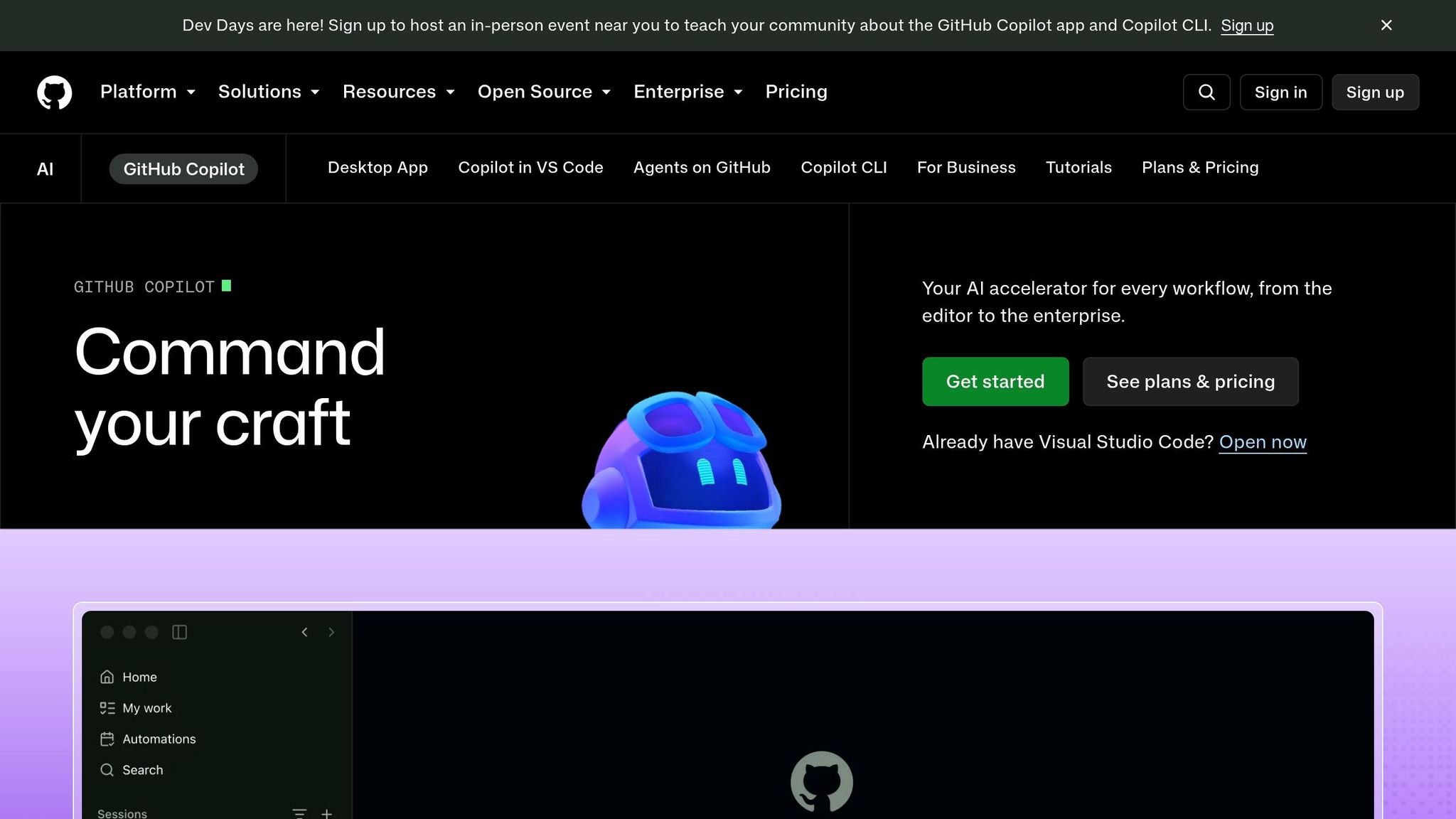Follow the Open now link
This screenshot has width=1456, height=819.
(x=1263, y=442)
